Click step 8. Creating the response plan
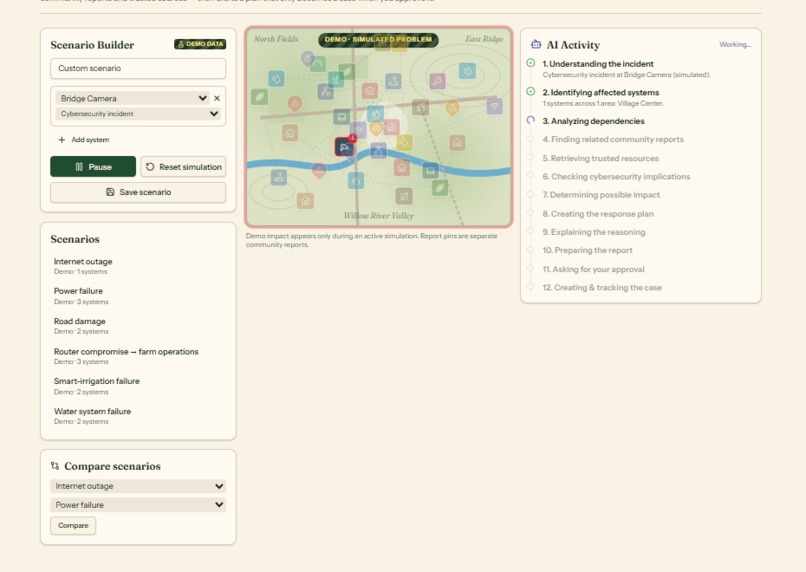Screen dimensions: 806x572 click(x=598, y=214)
